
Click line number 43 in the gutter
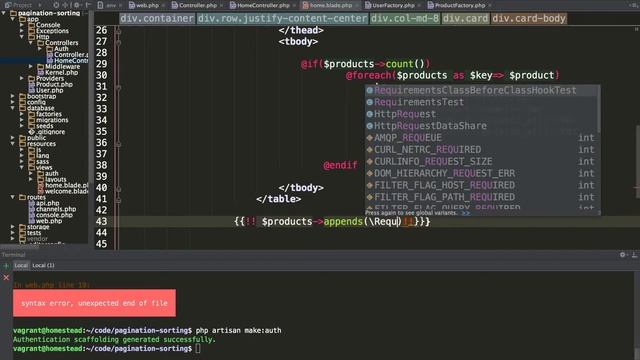coord(101,222)
